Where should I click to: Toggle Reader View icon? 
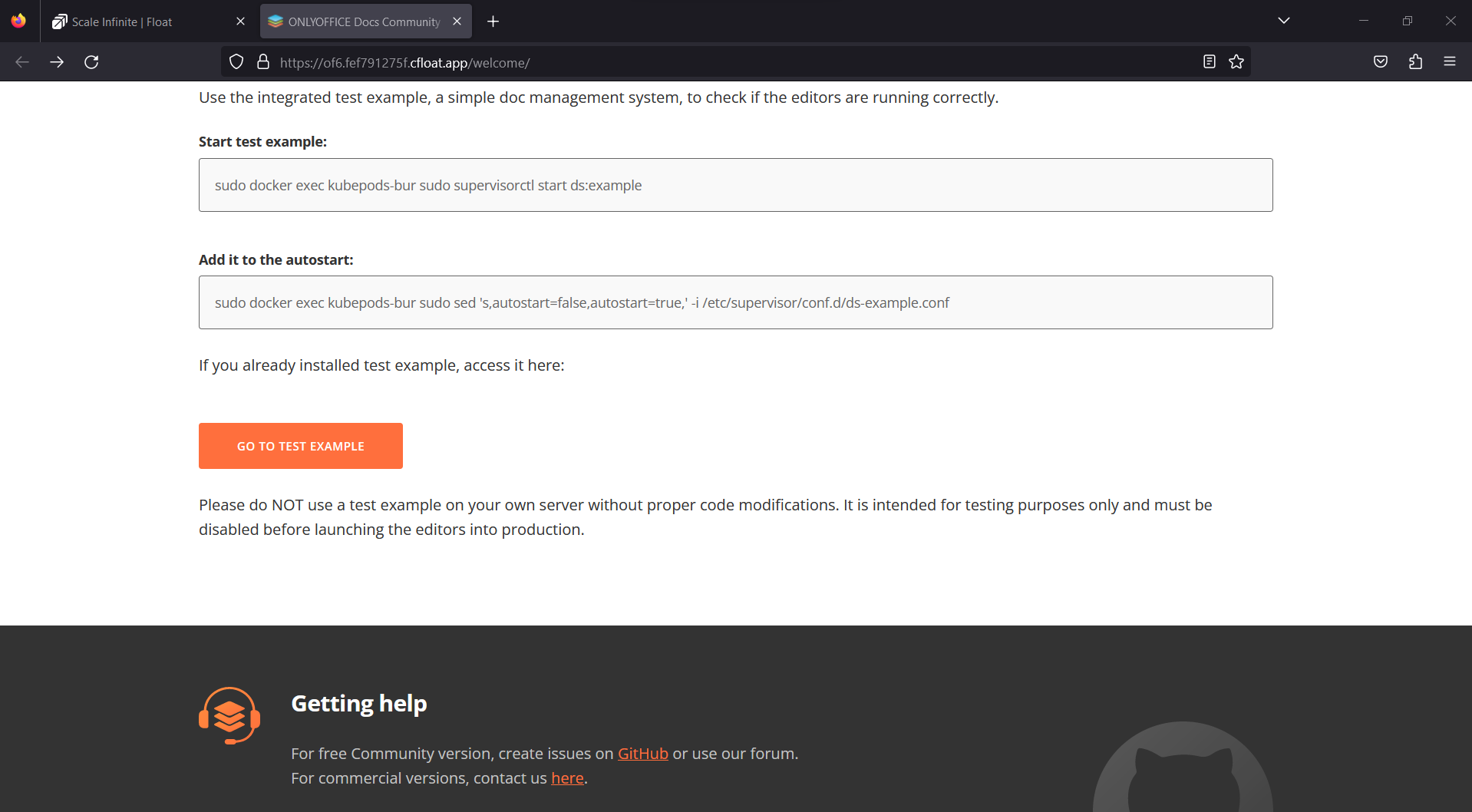coord(1210,62)
